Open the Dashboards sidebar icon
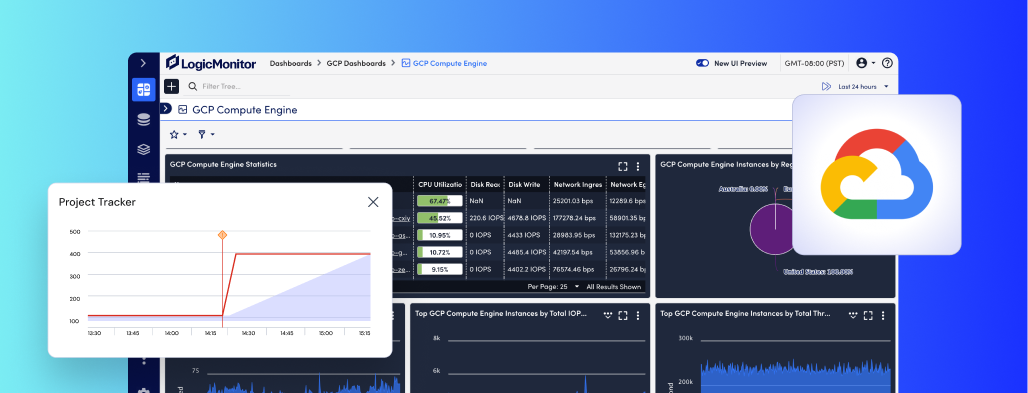The height and width of the screenshot is (393, 1028). tap(144, 89)
